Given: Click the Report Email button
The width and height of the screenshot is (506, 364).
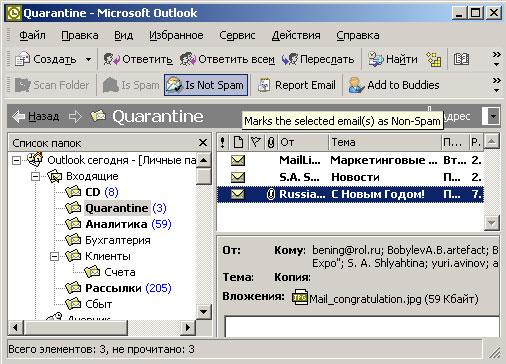Looking at the screenshot, I should click(x=297, y=85).
